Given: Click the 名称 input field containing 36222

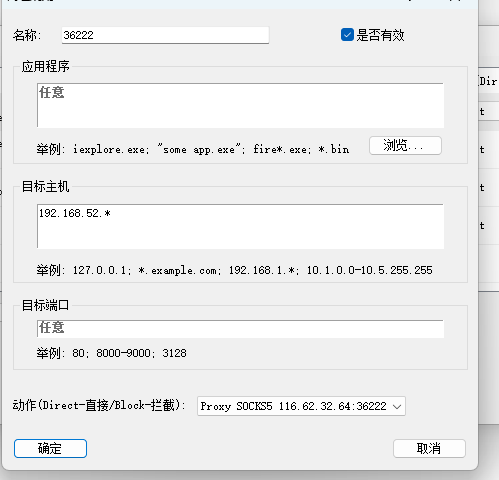Looking at the screenshot, I should tap(165, 35).
